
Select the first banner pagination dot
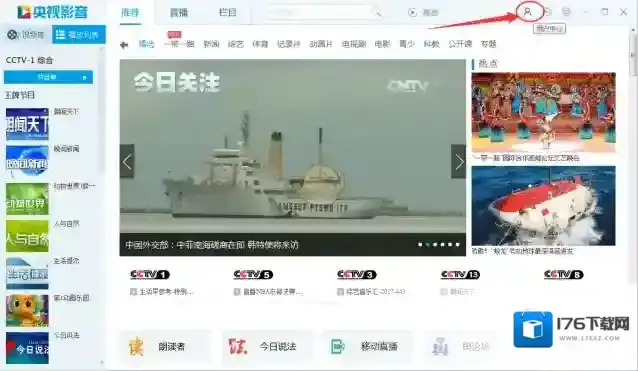point(420,244)
